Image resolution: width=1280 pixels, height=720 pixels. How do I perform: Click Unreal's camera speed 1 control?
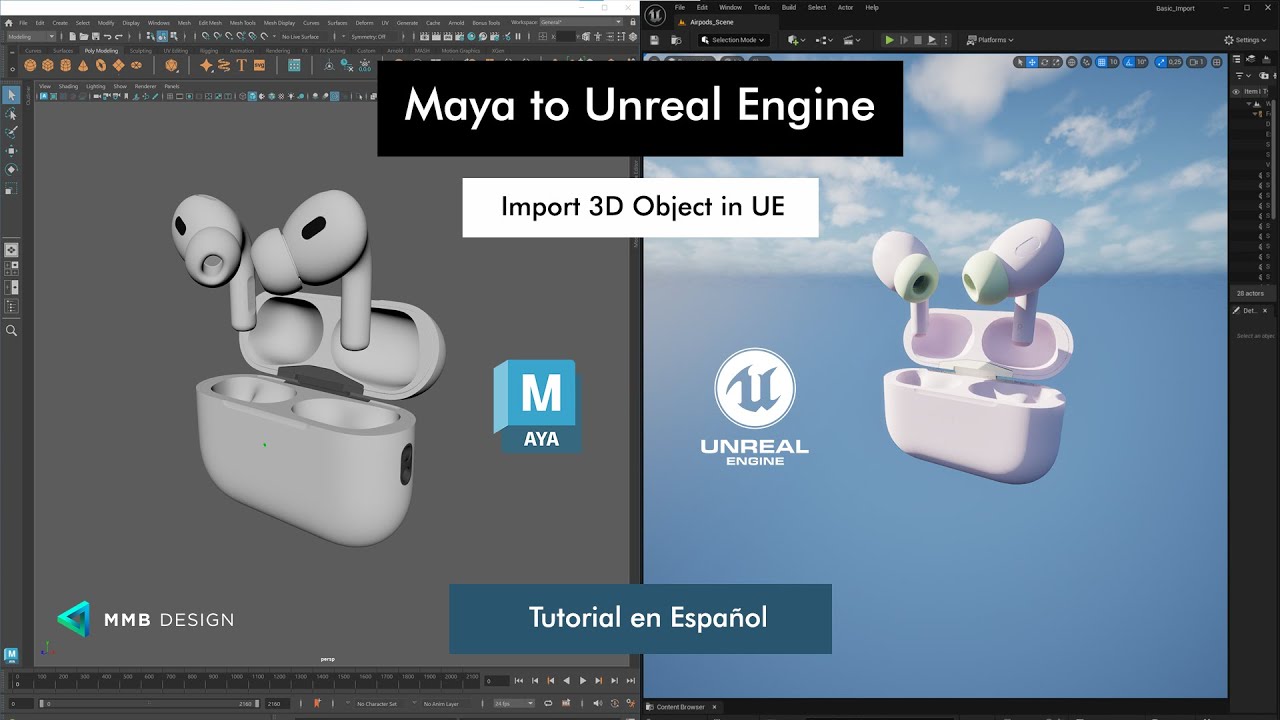coord(1197,62)
